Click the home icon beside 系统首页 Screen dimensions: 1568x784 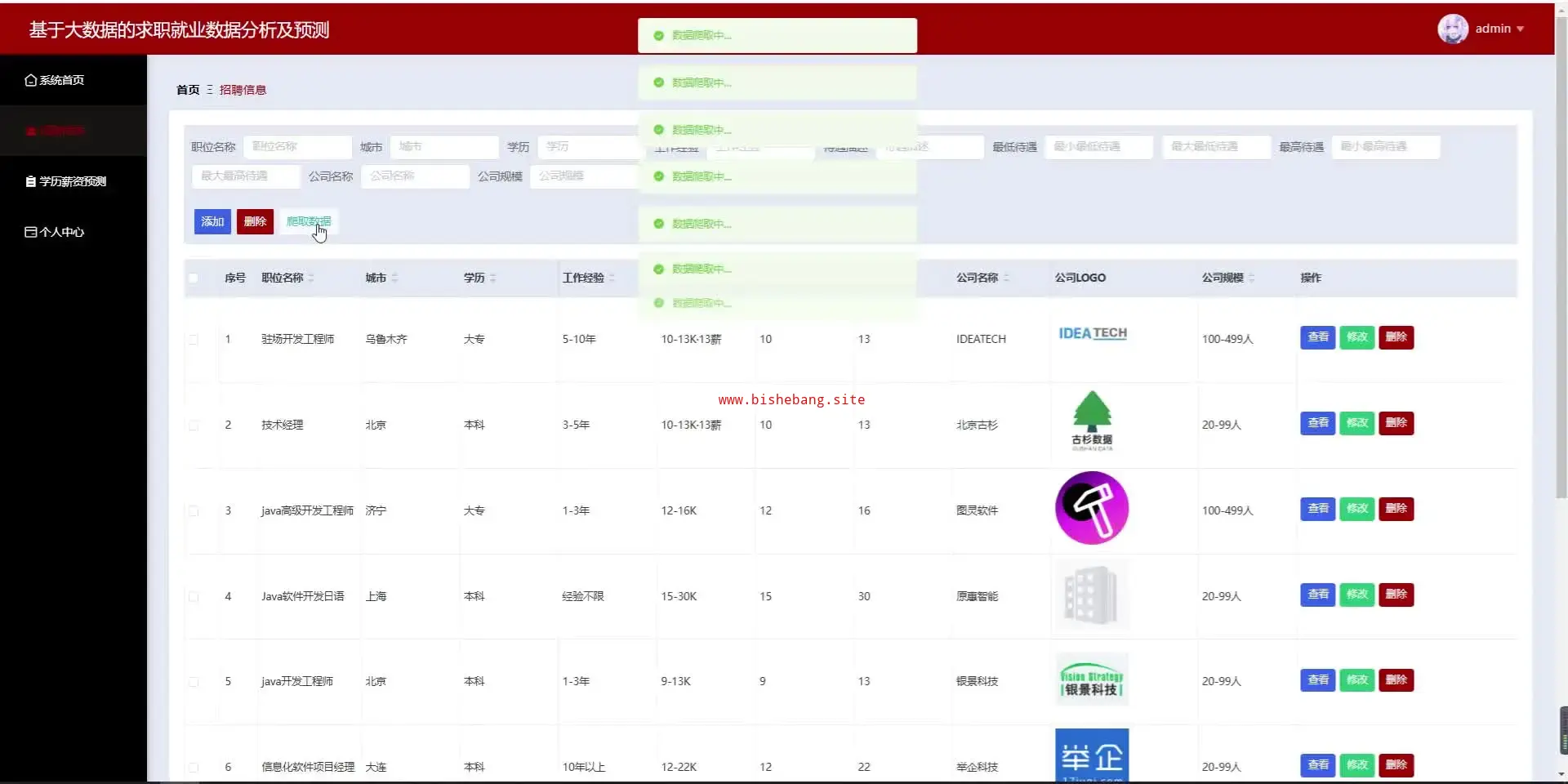coord(30,80)
